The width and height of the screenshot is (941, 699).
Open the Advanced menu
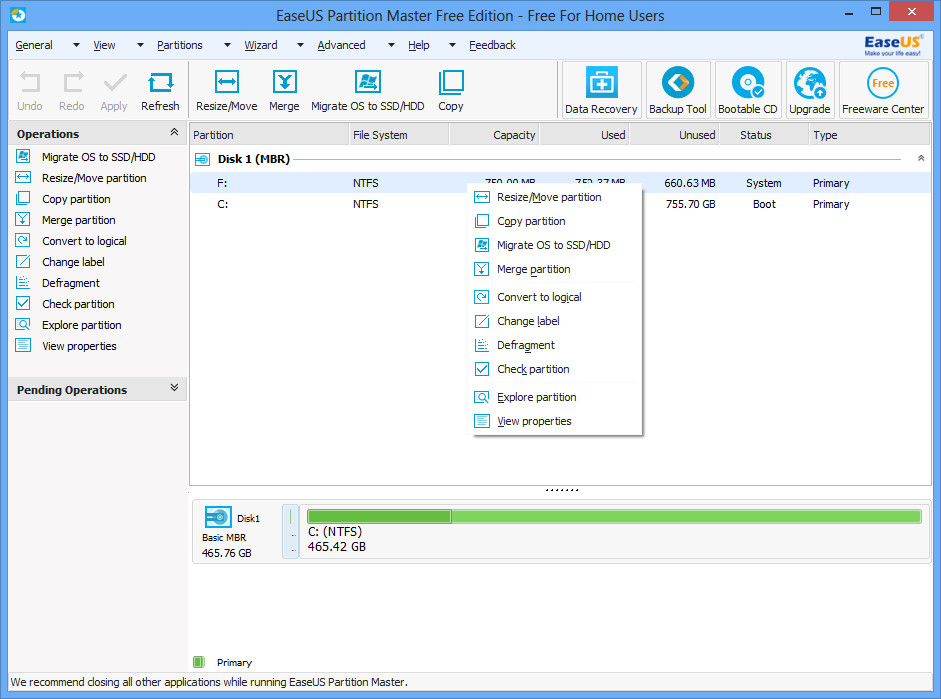[x=341, y=45]
